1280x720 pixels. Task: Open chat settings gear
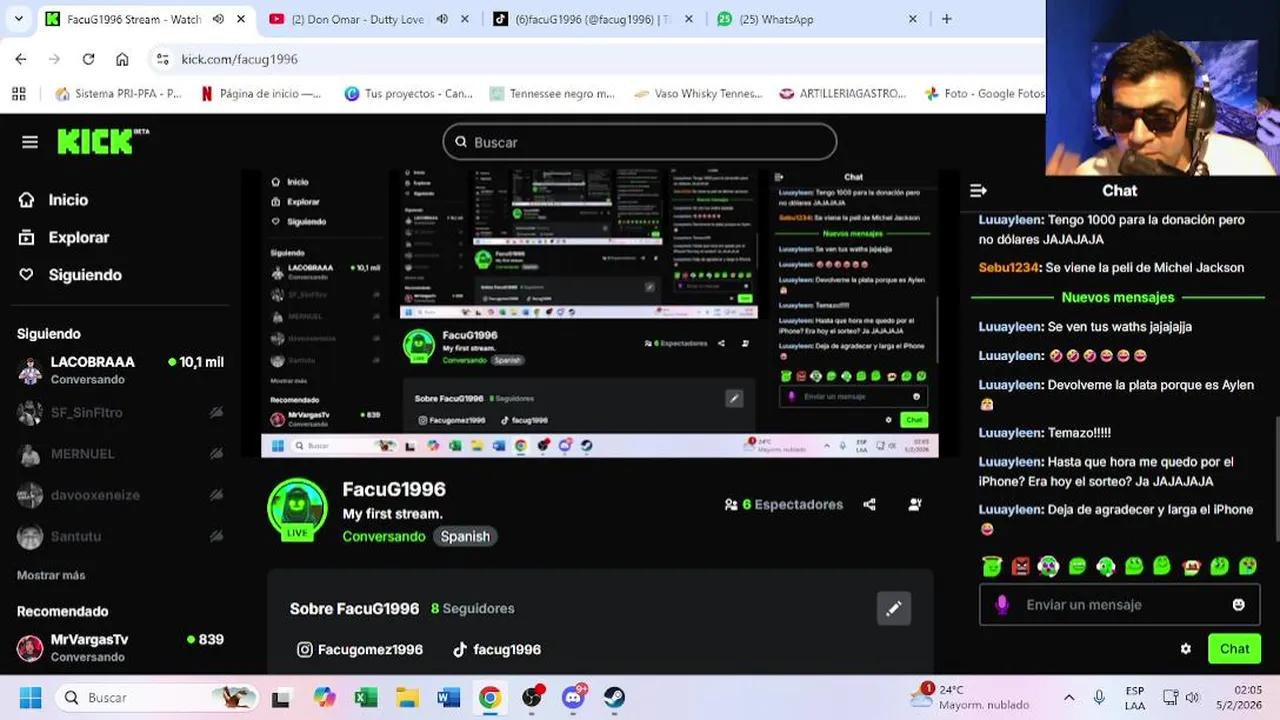tap(1186, 649)
